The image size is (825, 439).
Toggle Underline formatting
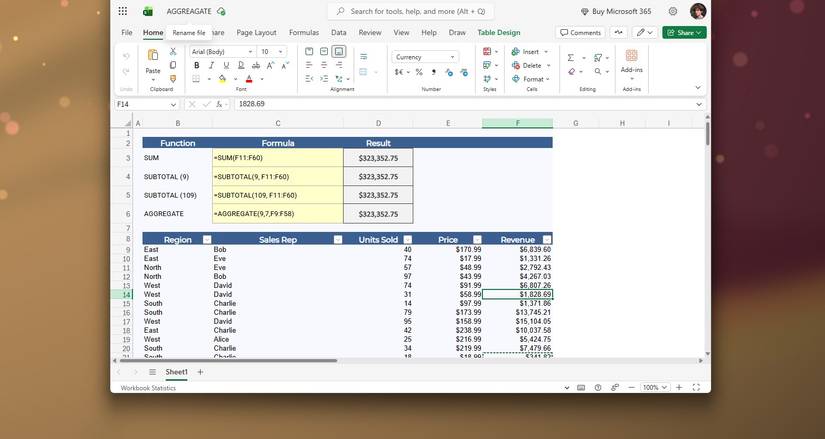(x=226, y=65)
